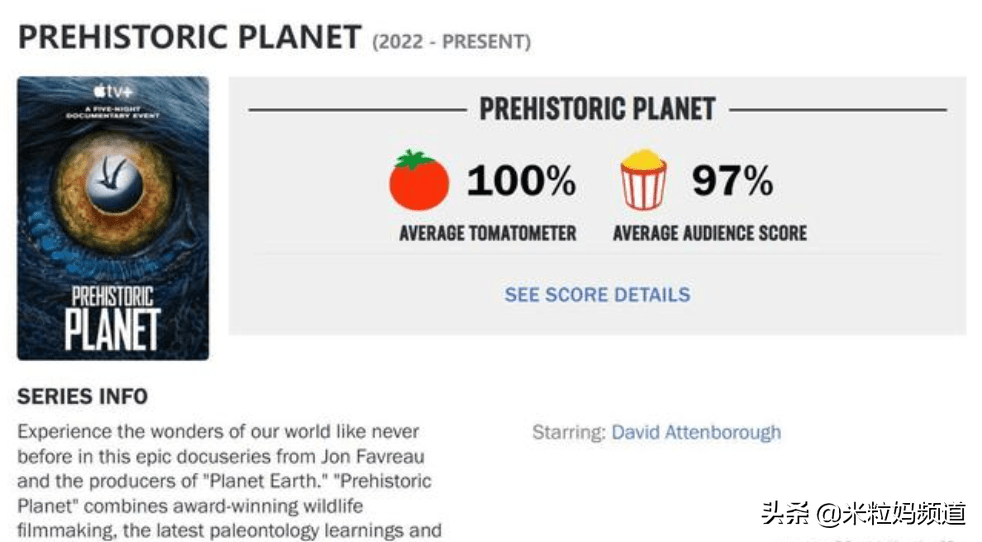Click the (2022 - PRESENT) year text
Viewport: 982px width, 542px height.
[x=451, y=42]
